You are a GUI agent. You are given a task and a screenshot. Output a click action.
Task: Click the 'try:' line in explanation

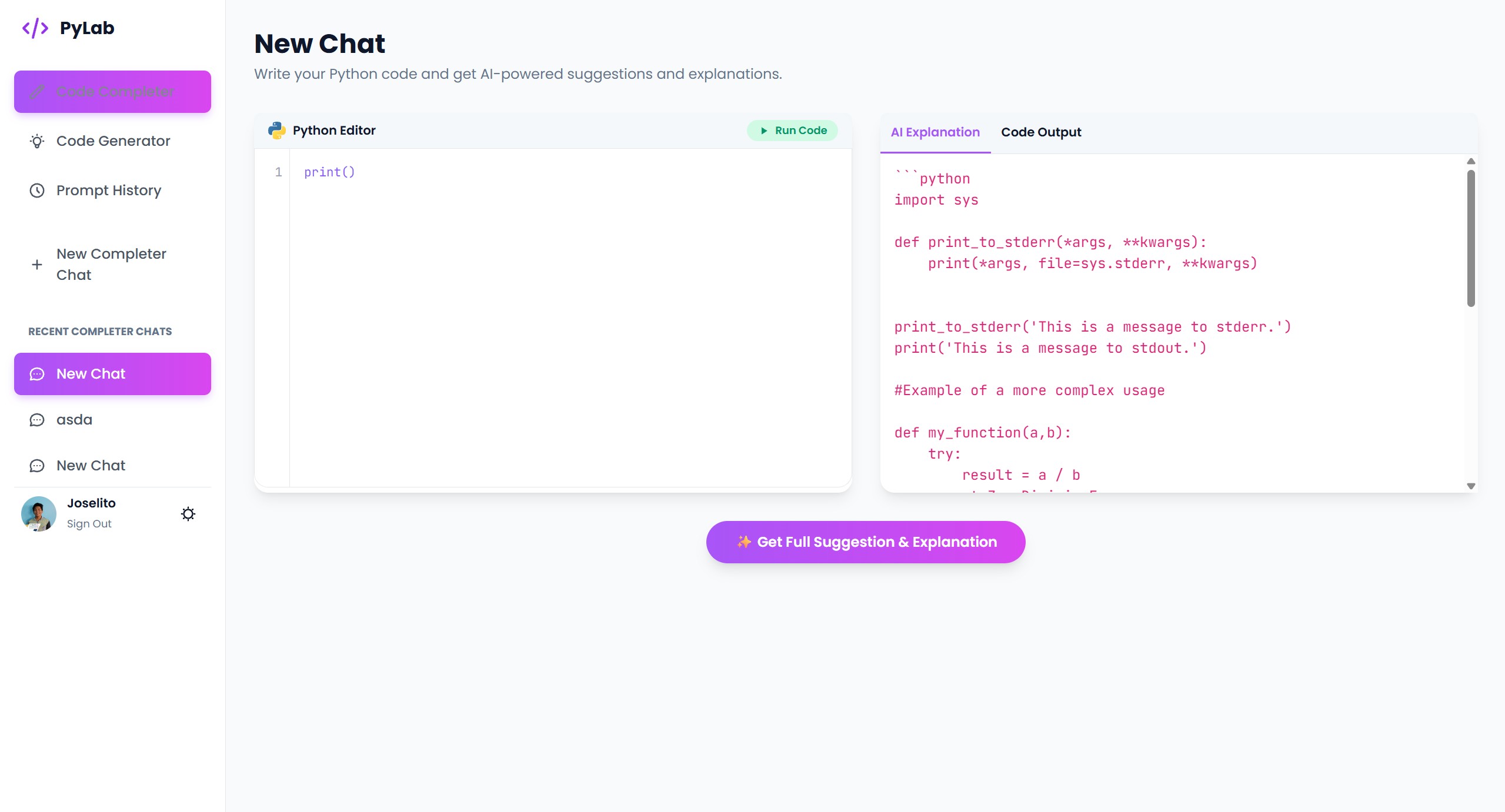(945, 454)
